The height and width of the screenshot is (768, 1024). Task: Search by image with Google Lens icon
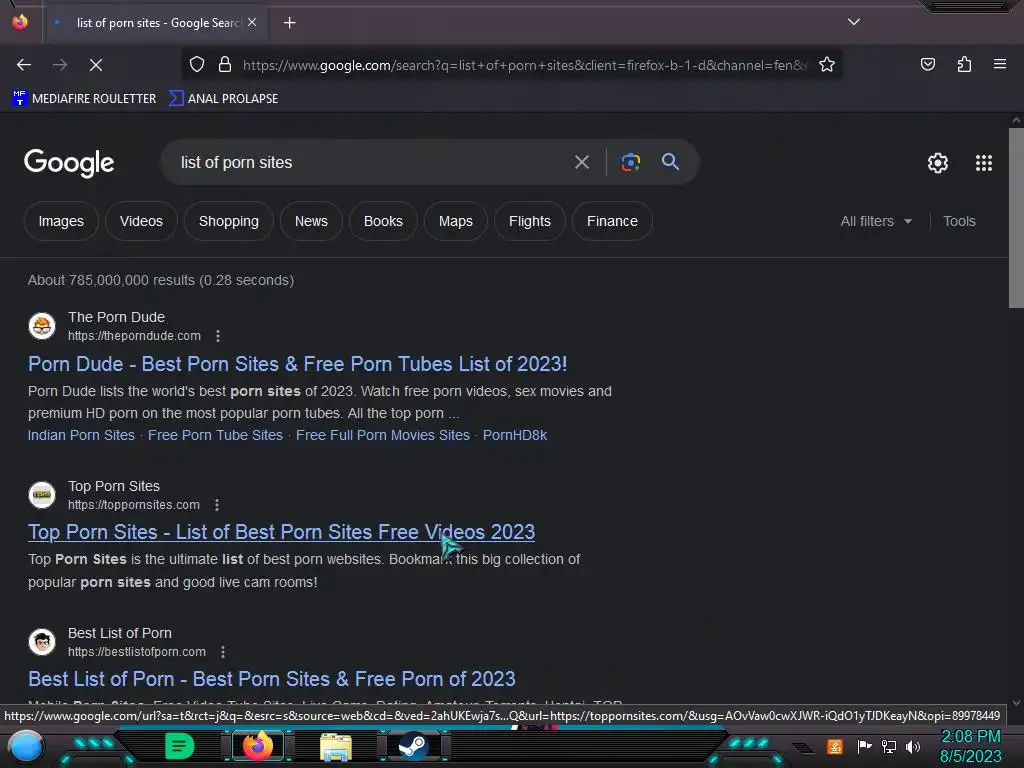pos(630,162)
